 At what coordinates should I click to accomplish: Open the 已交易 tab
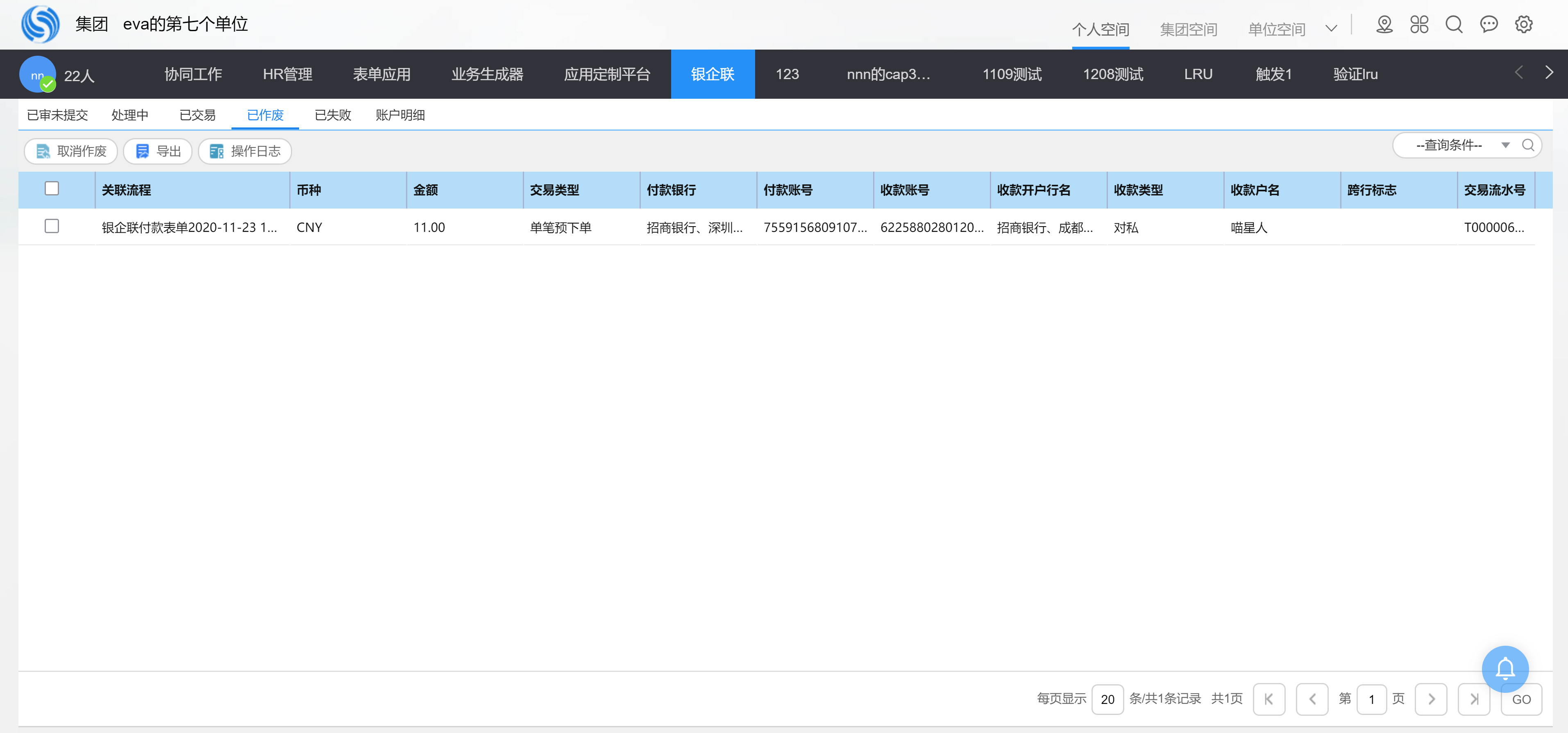tap(197, 115)
